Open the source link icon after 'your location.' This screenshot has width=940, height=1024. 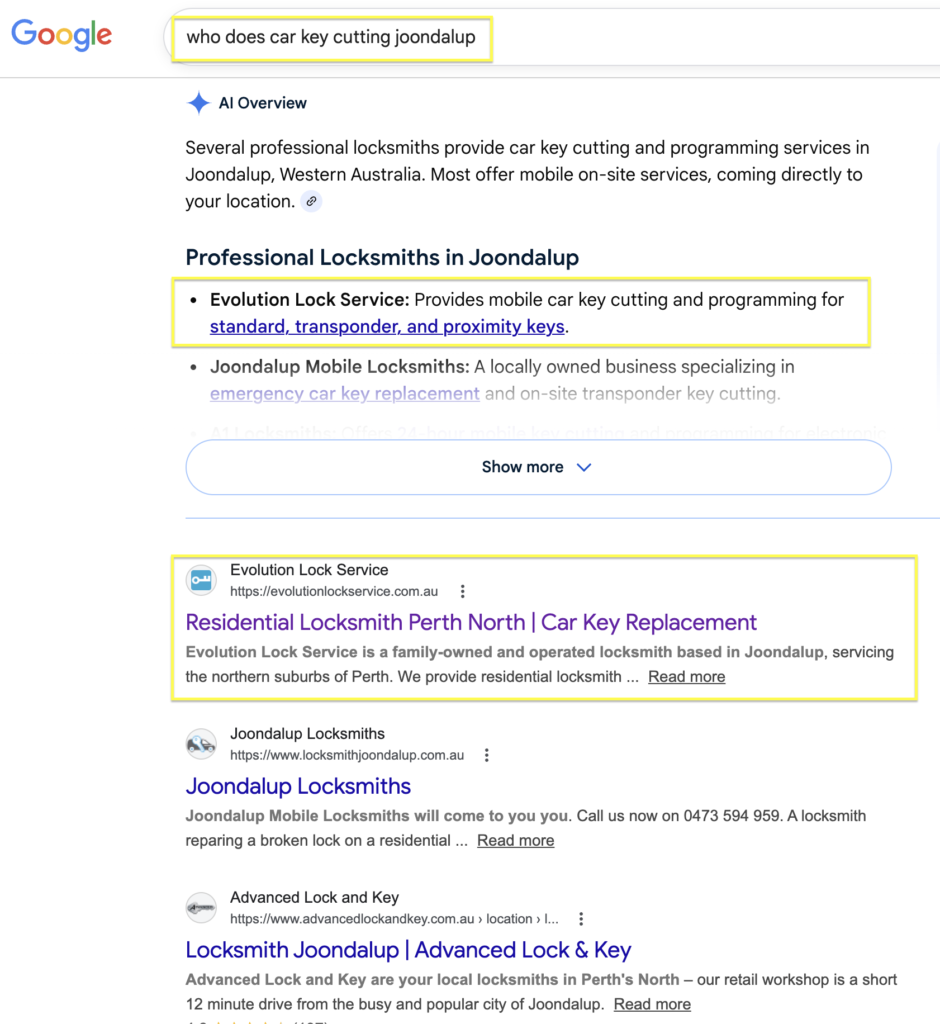tap(312, 201)
